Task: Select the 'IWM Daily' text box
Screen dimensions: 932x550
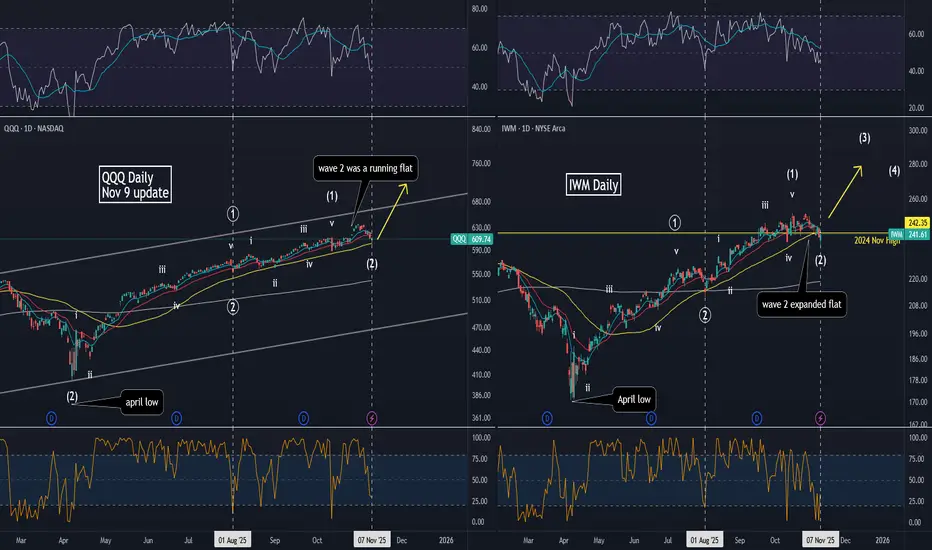Action: pos(593,185)
